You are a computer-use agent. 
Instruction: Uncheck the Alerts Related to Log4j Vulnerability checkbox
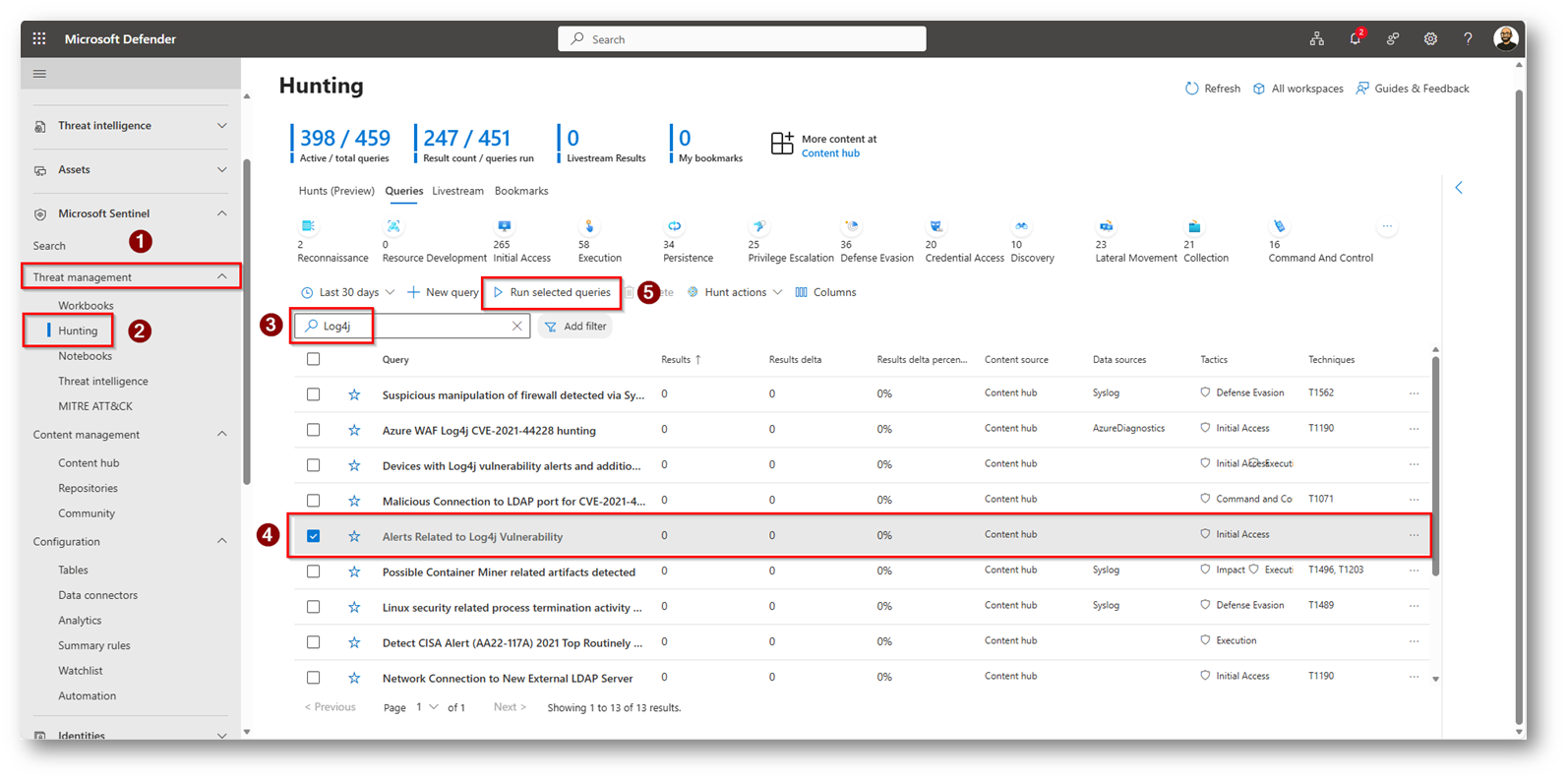pos(313,536)
